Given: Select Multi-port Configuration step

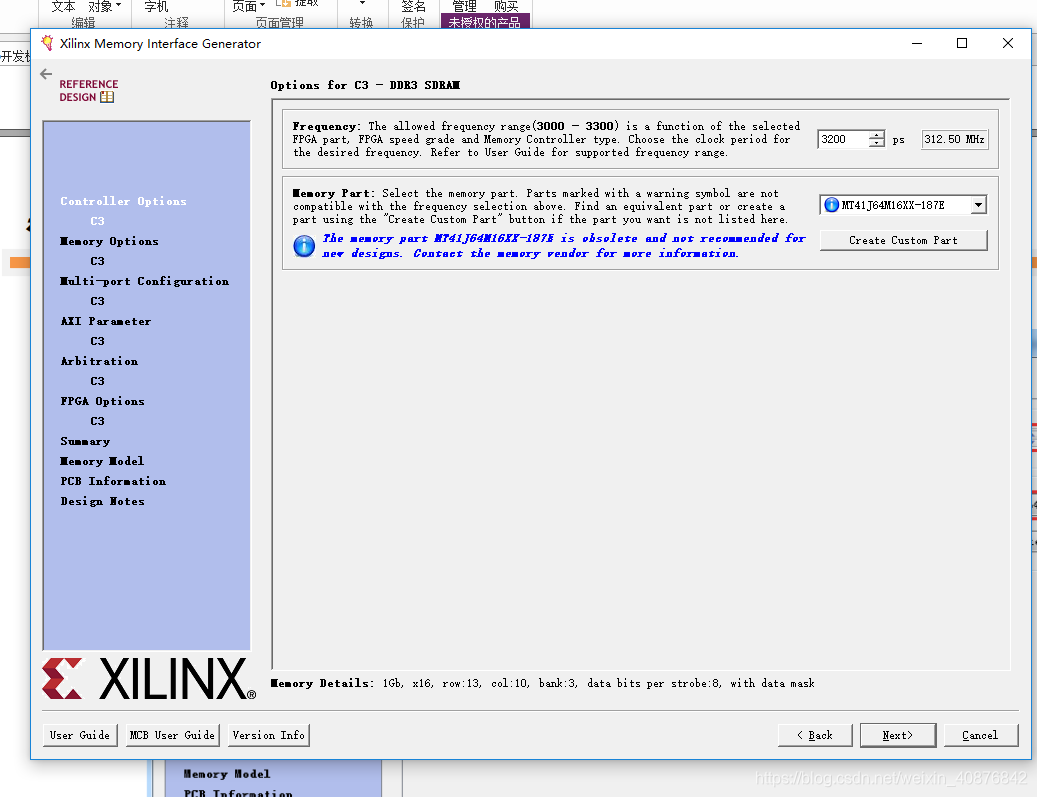Looking at the screenshot, I should coord(144,281).
